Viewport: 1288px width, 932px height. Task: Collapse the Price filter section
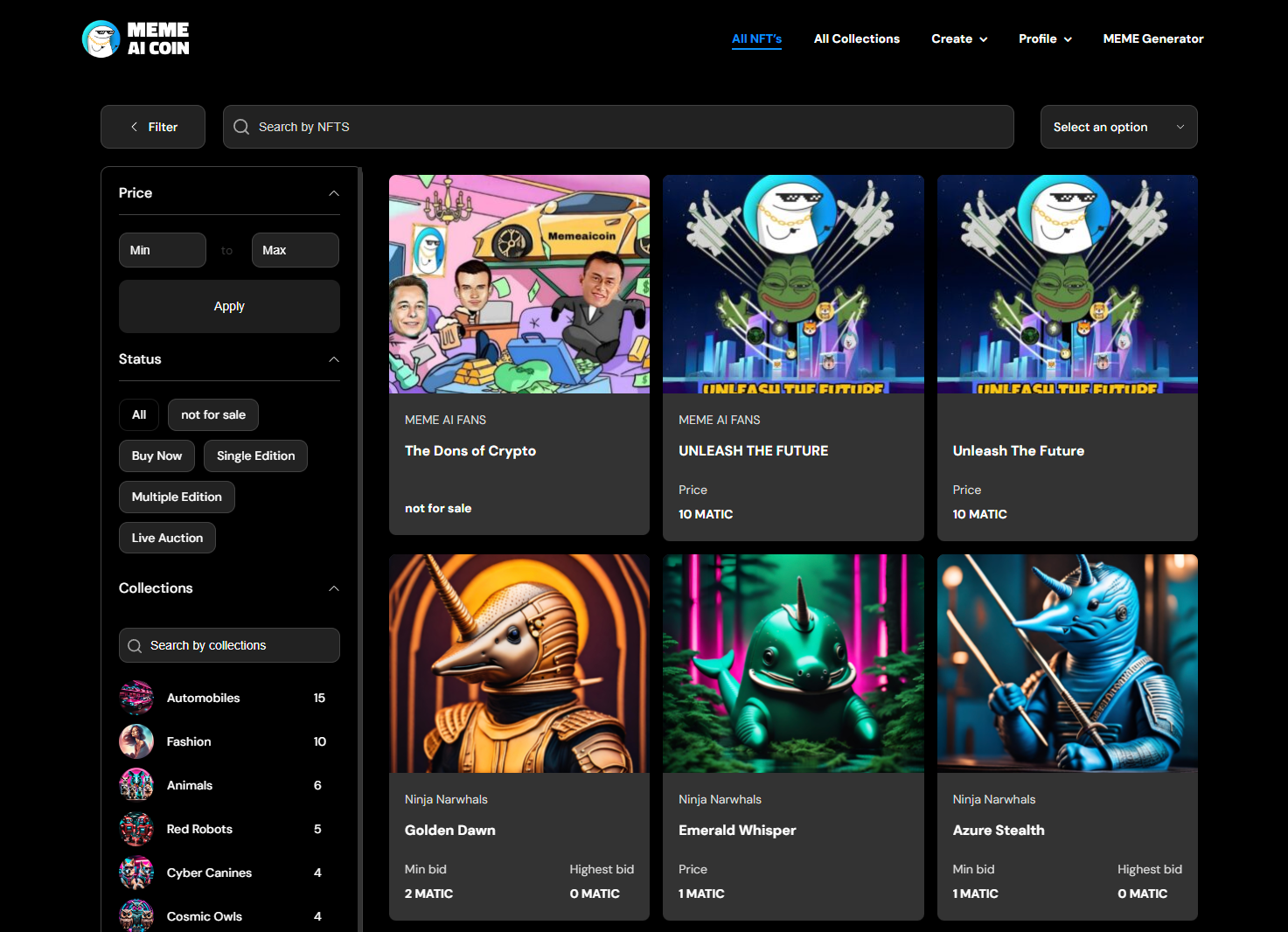tap(333, 193)
